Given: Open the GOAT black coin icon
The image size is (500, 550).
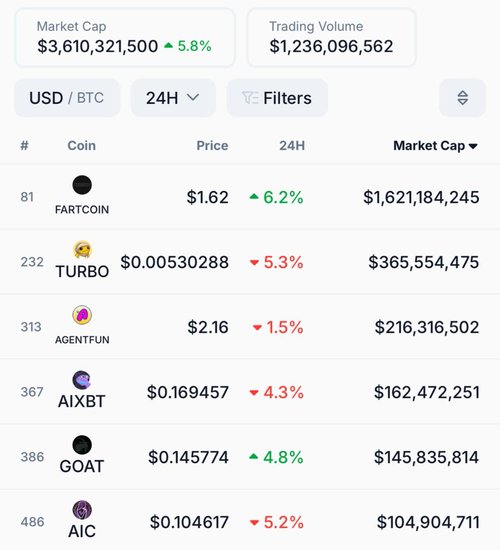Looking at the screenshot, I should click(82, 445).
